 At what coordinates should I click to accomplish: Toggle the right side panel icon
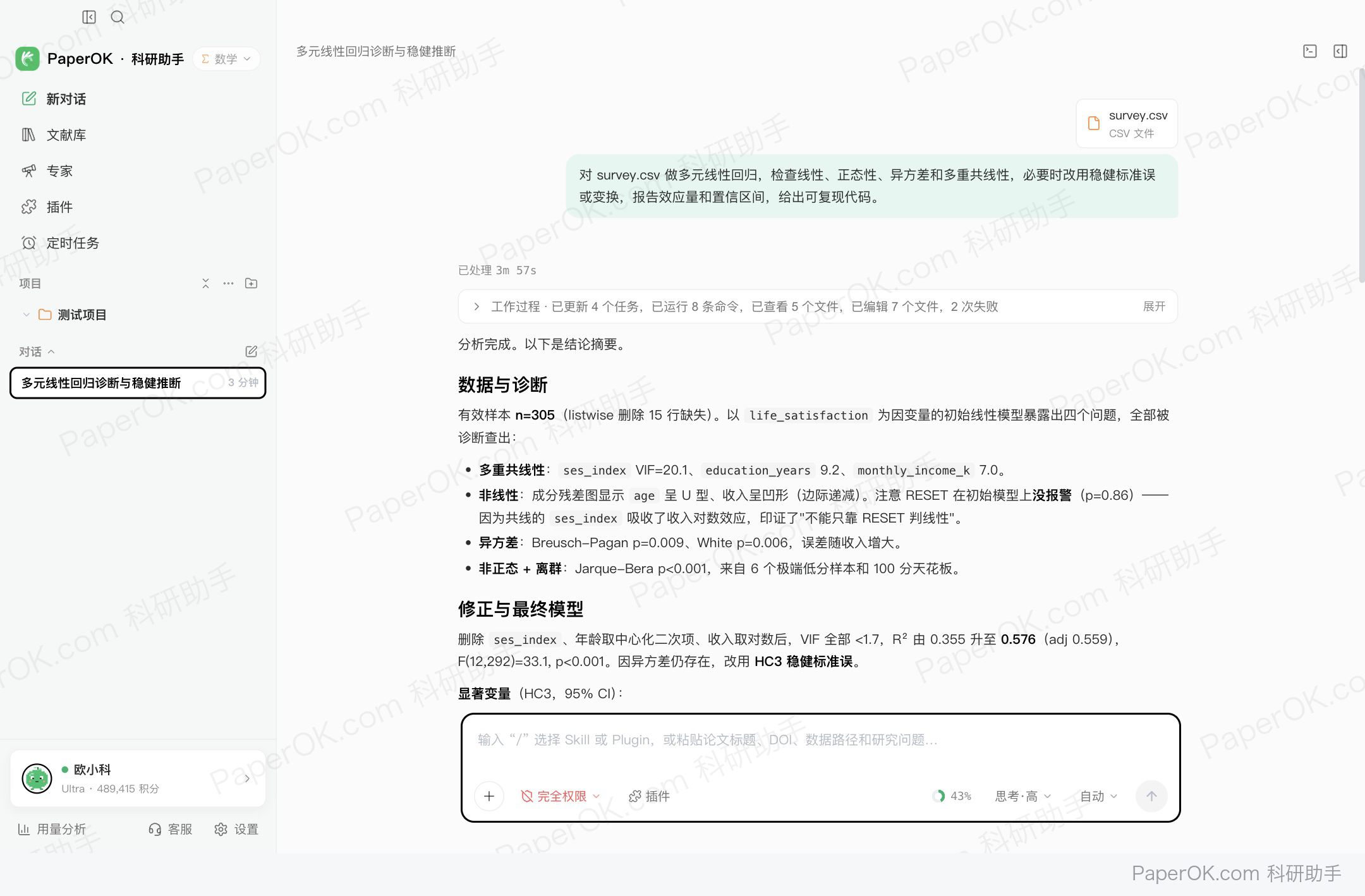(1340, 51)
